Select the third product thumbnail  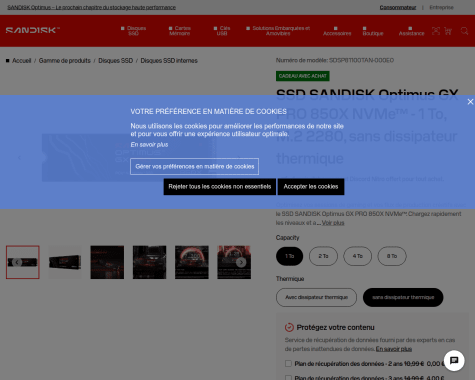point(107,262)
